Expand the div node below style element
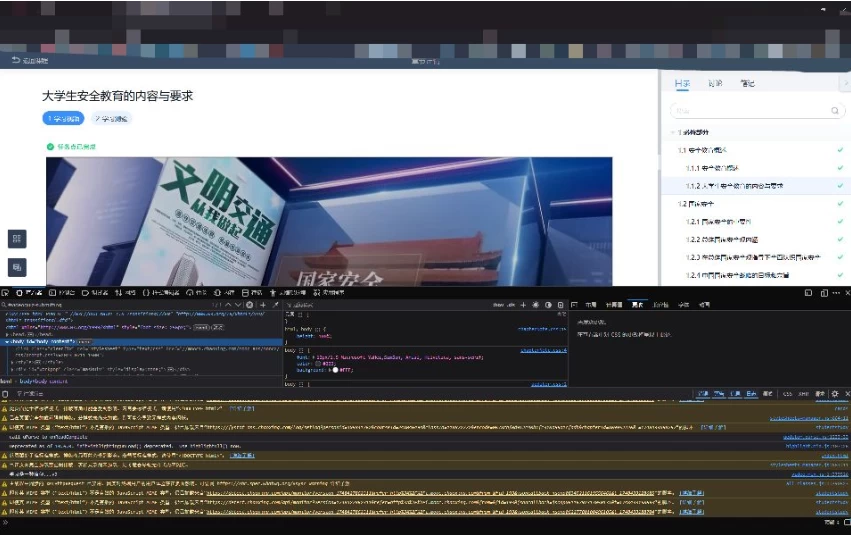The image size is (851, 535). 12,369
